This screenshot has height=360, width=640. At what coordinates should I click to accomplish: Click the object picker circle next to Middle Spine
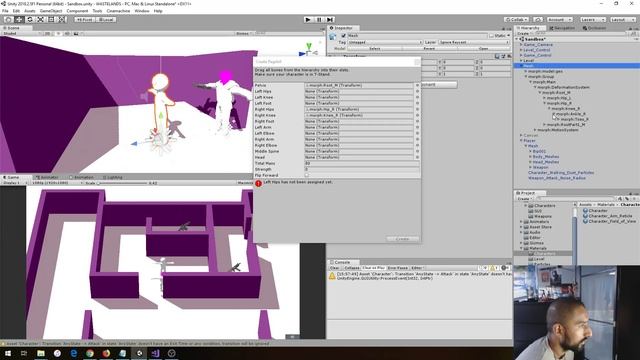coord(417,151)
